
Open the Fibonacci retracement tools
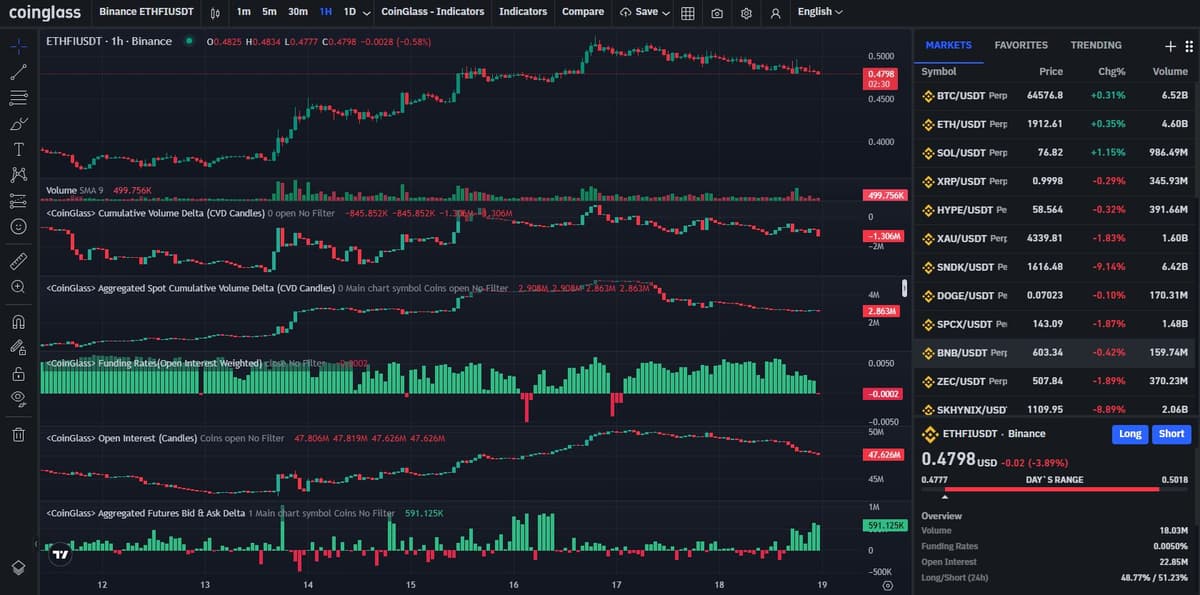click(x=18, y=98)
